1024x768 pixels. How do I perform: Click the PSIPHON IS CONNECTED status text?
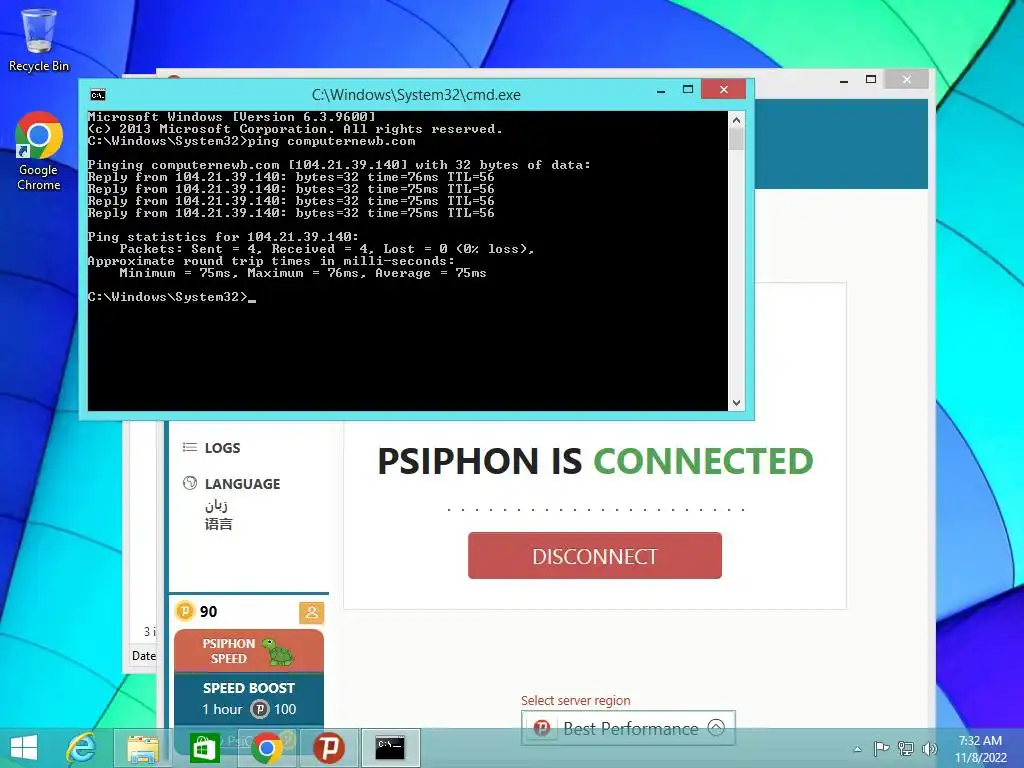pyautogui.click(x=596, y=461)
